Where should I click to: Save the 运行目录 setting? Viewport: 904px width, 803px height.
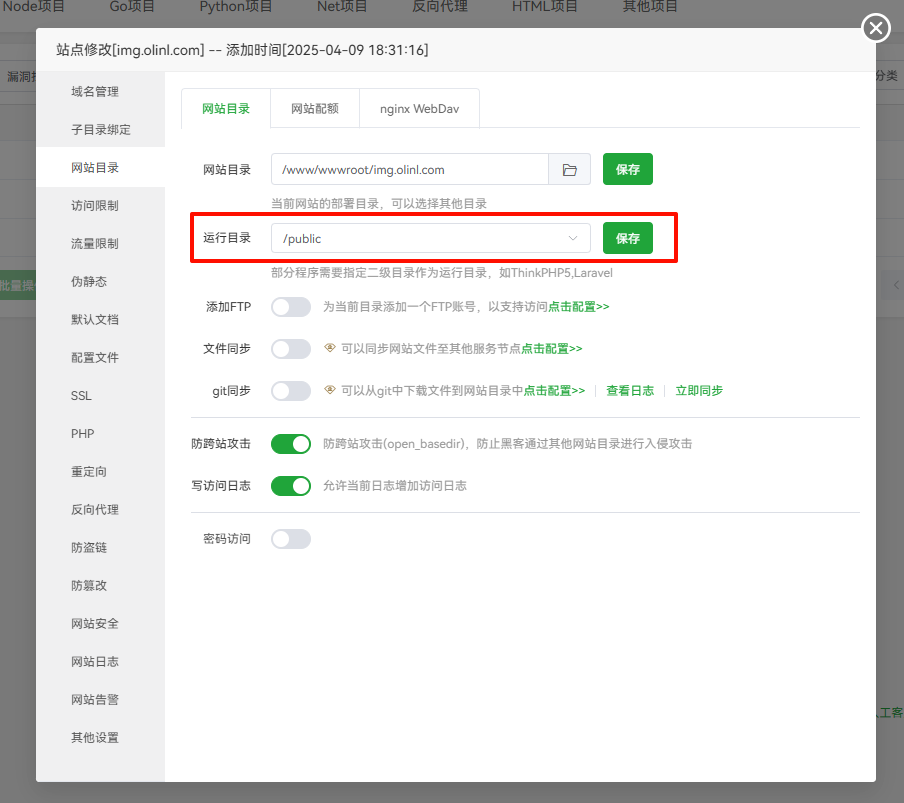[x=627, y=238]
